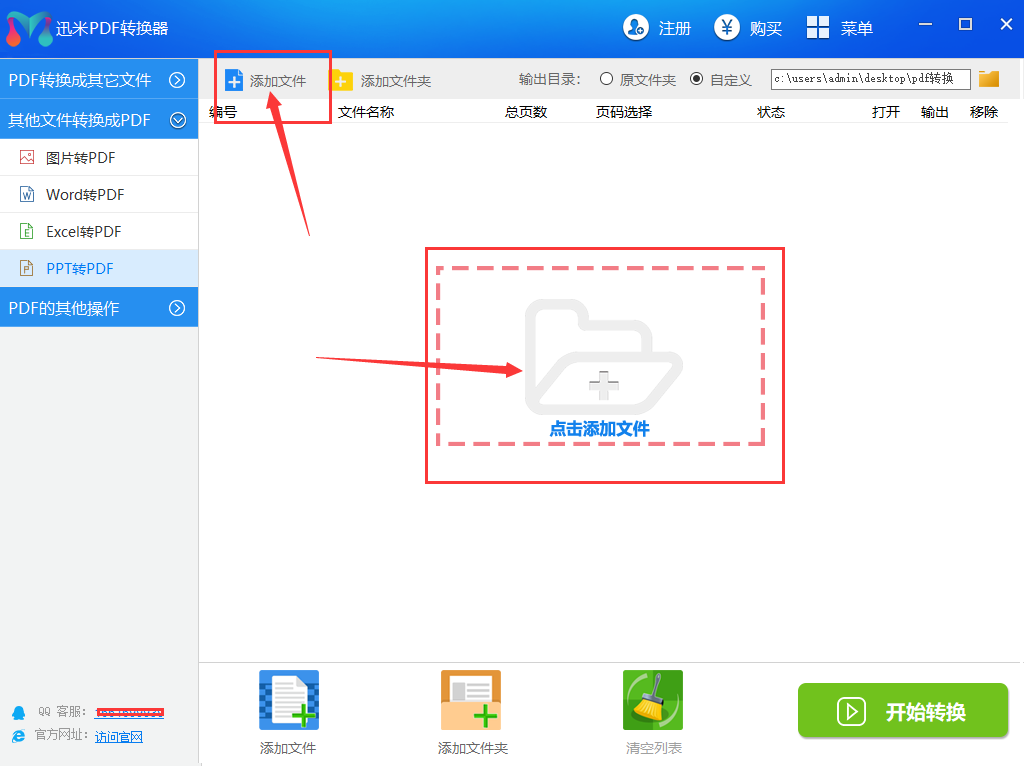The image size is (1024, 766).
Task: Open the 购买 purchase icon
Action: coord(727,28)
